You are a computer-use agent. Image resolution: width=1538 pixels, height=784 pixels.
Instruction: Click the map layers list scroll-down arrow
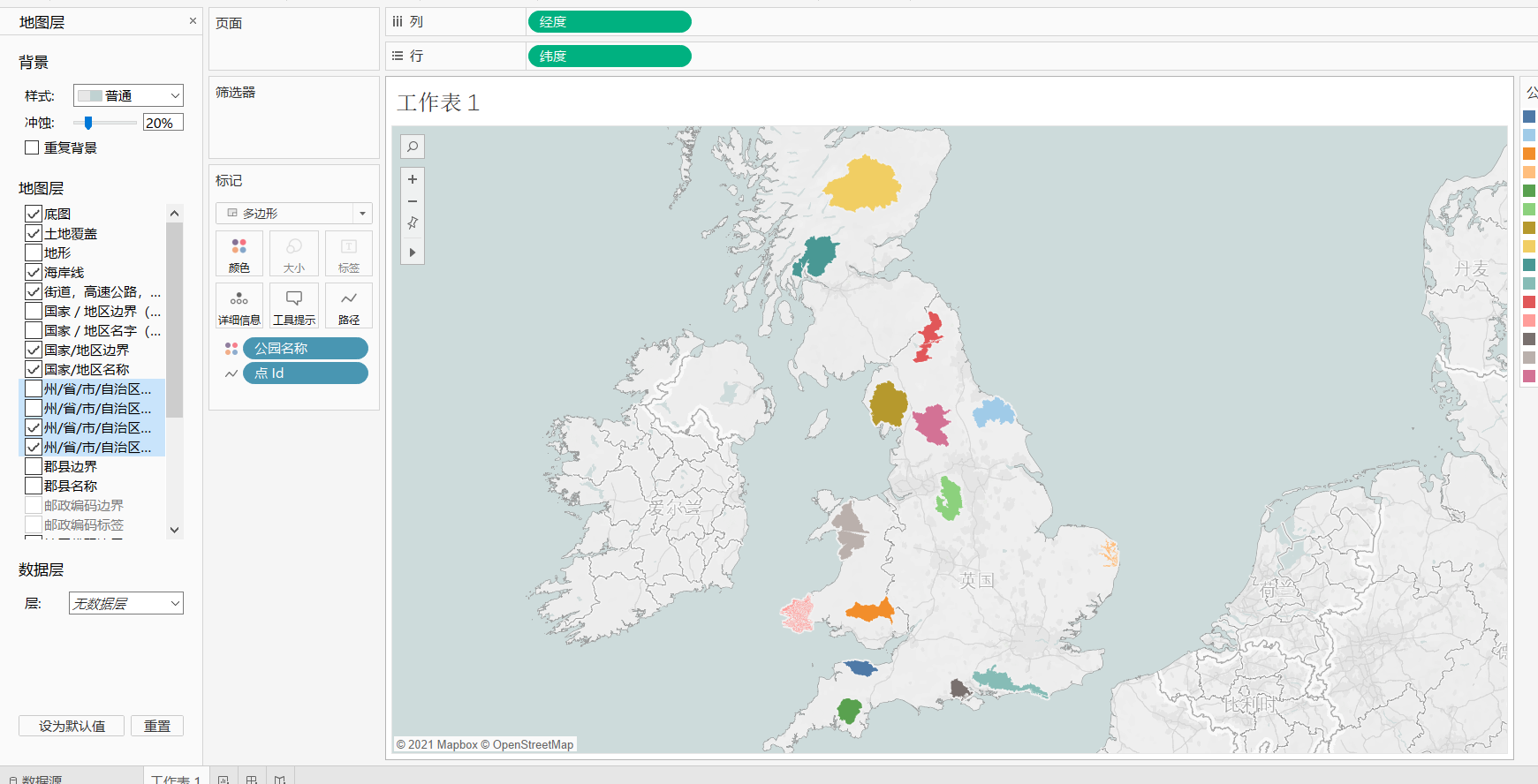(x=175, y=530)
